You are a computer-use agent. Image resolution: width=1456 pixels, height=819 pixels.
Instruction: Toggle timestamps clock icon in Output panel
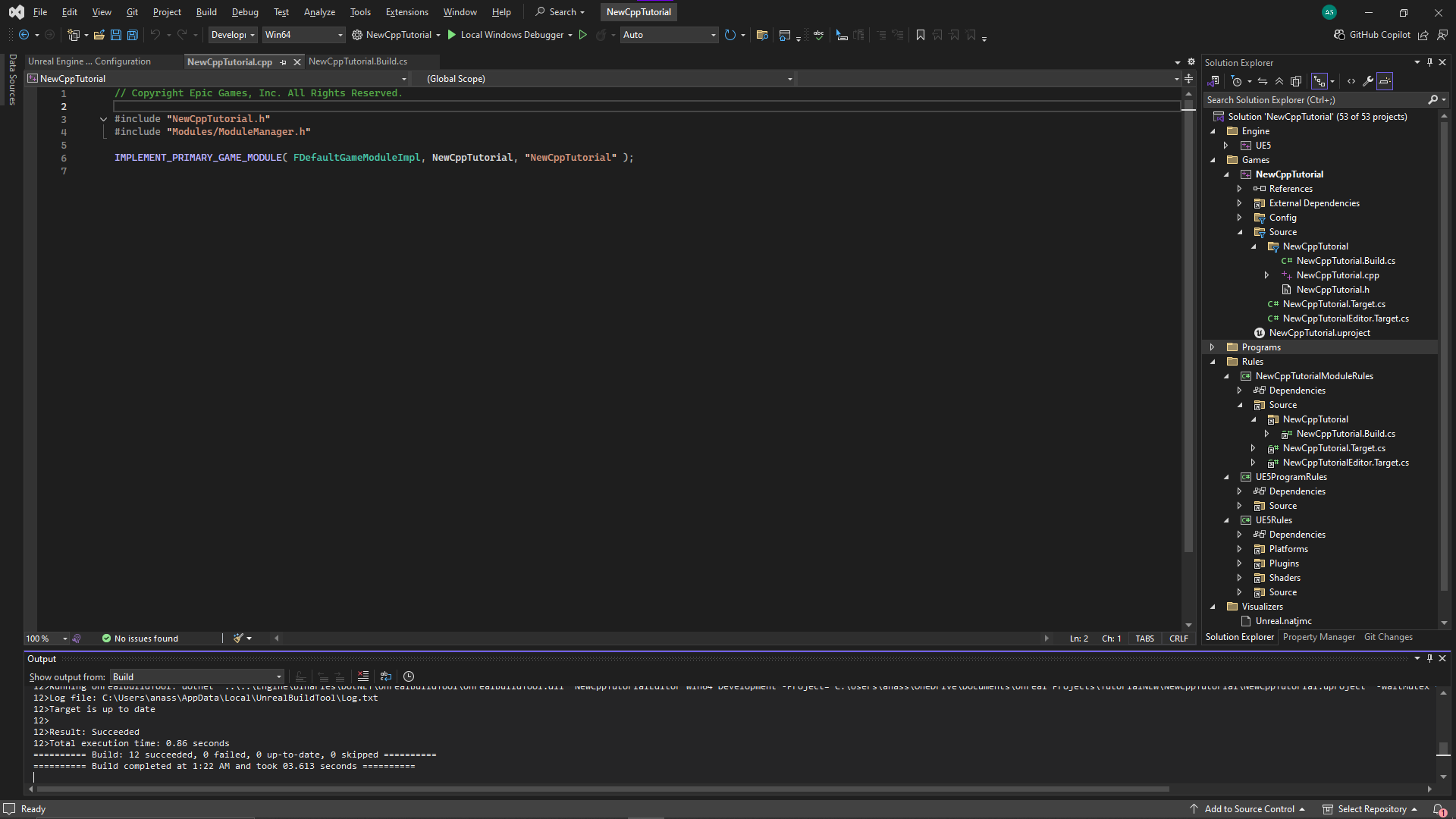[x=409, y=676]
